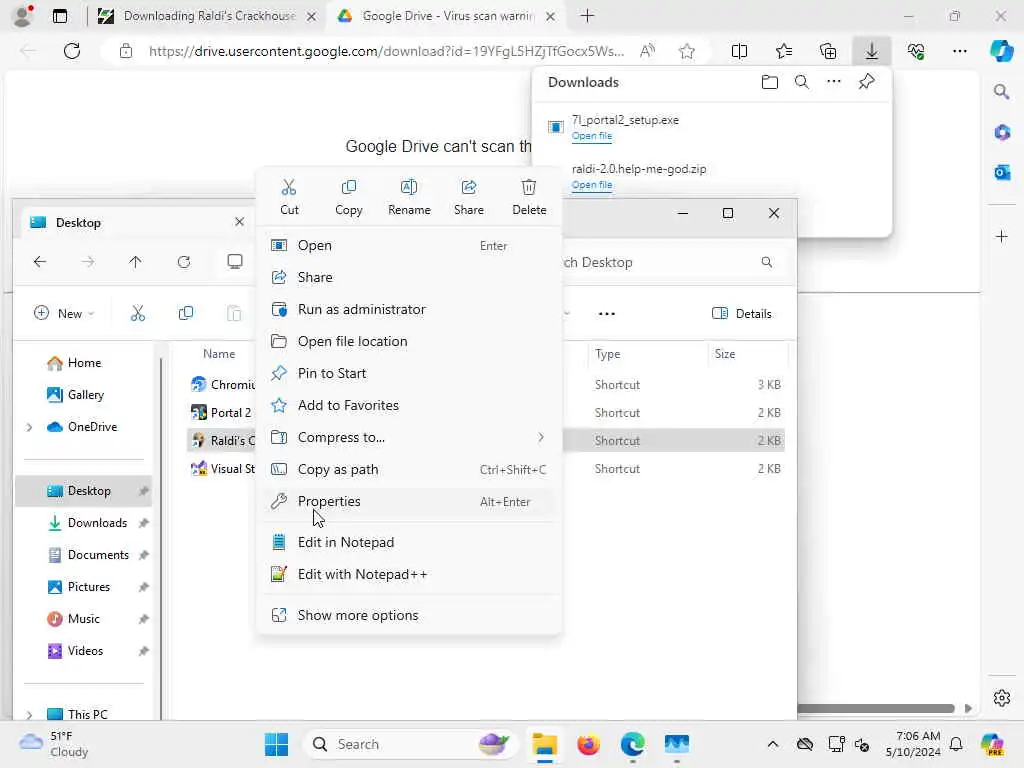Open more options in Downloads panel
This screenshot has height=768, width=1024.
pyautogui.click(x=834, y=82)
